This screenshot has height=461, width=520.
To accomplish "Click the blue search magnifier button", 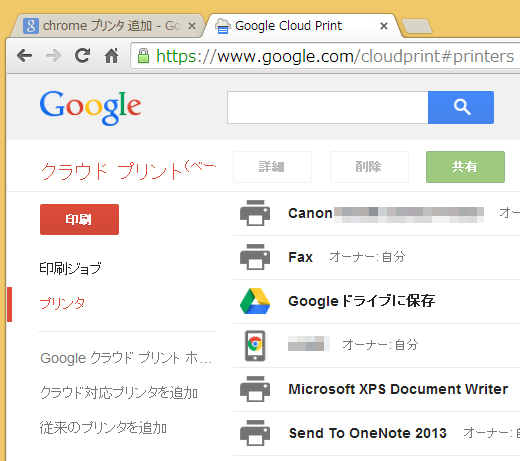I will pyautogui.click(x=461, y=107).
